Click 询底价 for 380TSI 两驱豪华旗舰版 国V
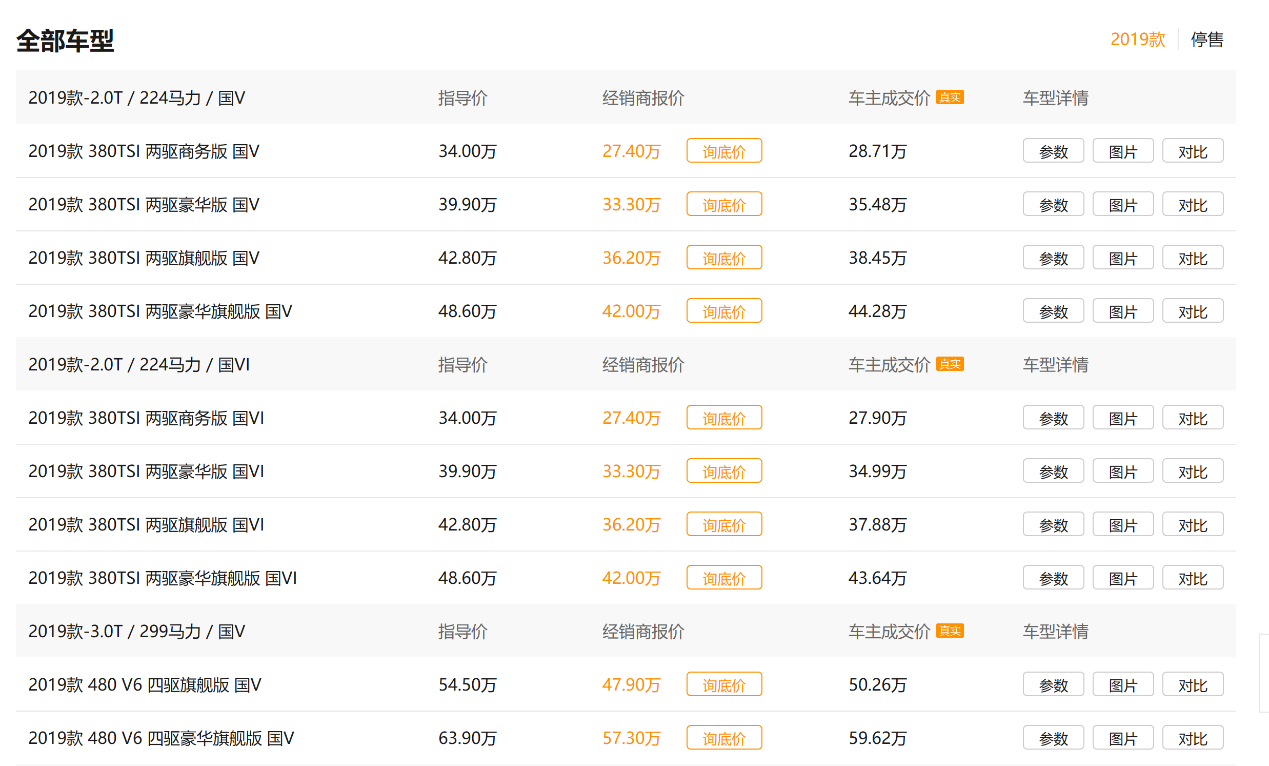 (x=724, y=311)
